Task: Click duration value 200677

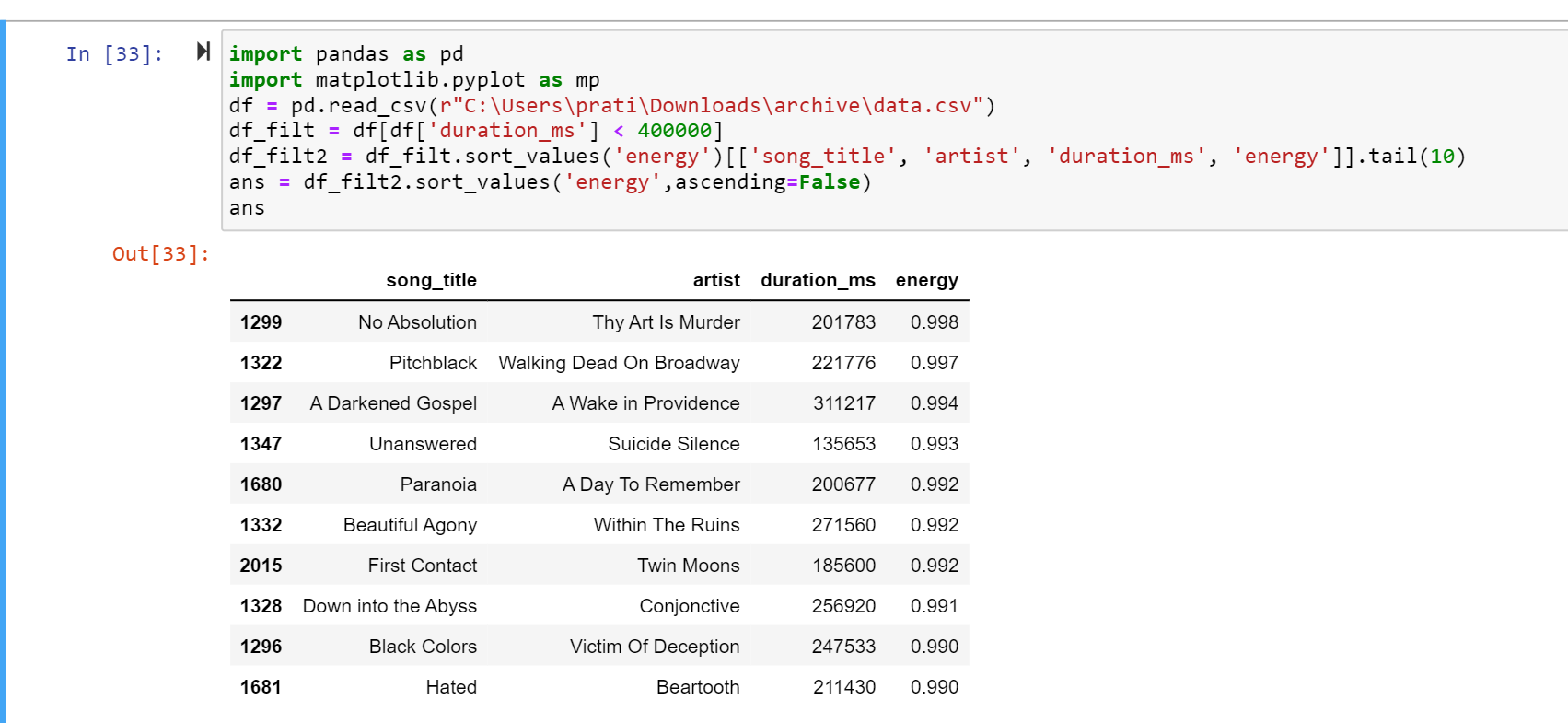Action: click(843, 484)
